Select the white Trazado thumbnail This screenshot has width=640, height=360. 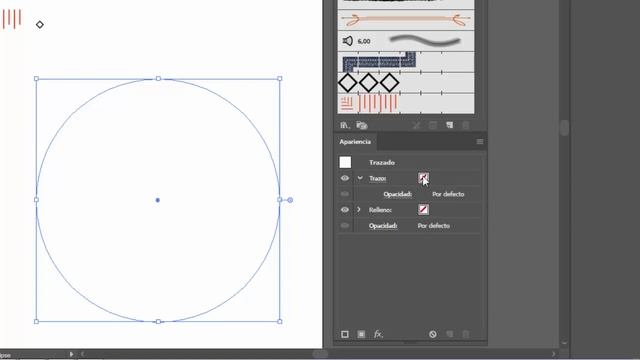(x=345, y=162)
